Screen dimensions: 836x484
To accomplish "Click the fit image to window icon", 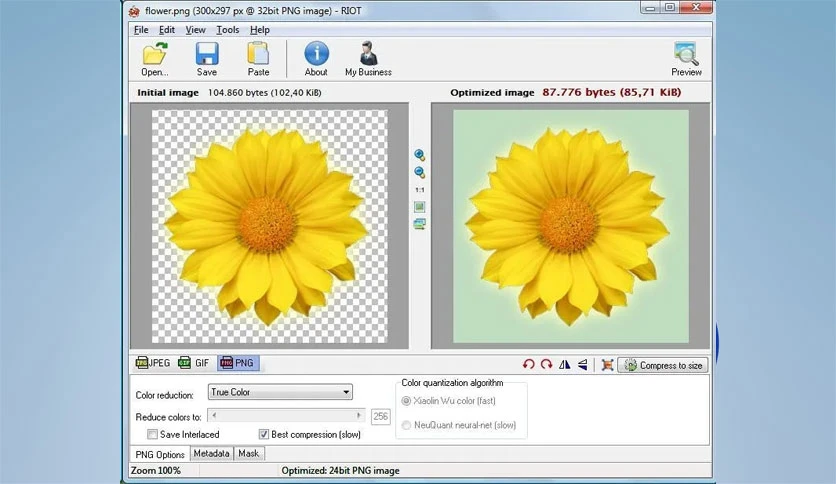I will pos(420,207).
